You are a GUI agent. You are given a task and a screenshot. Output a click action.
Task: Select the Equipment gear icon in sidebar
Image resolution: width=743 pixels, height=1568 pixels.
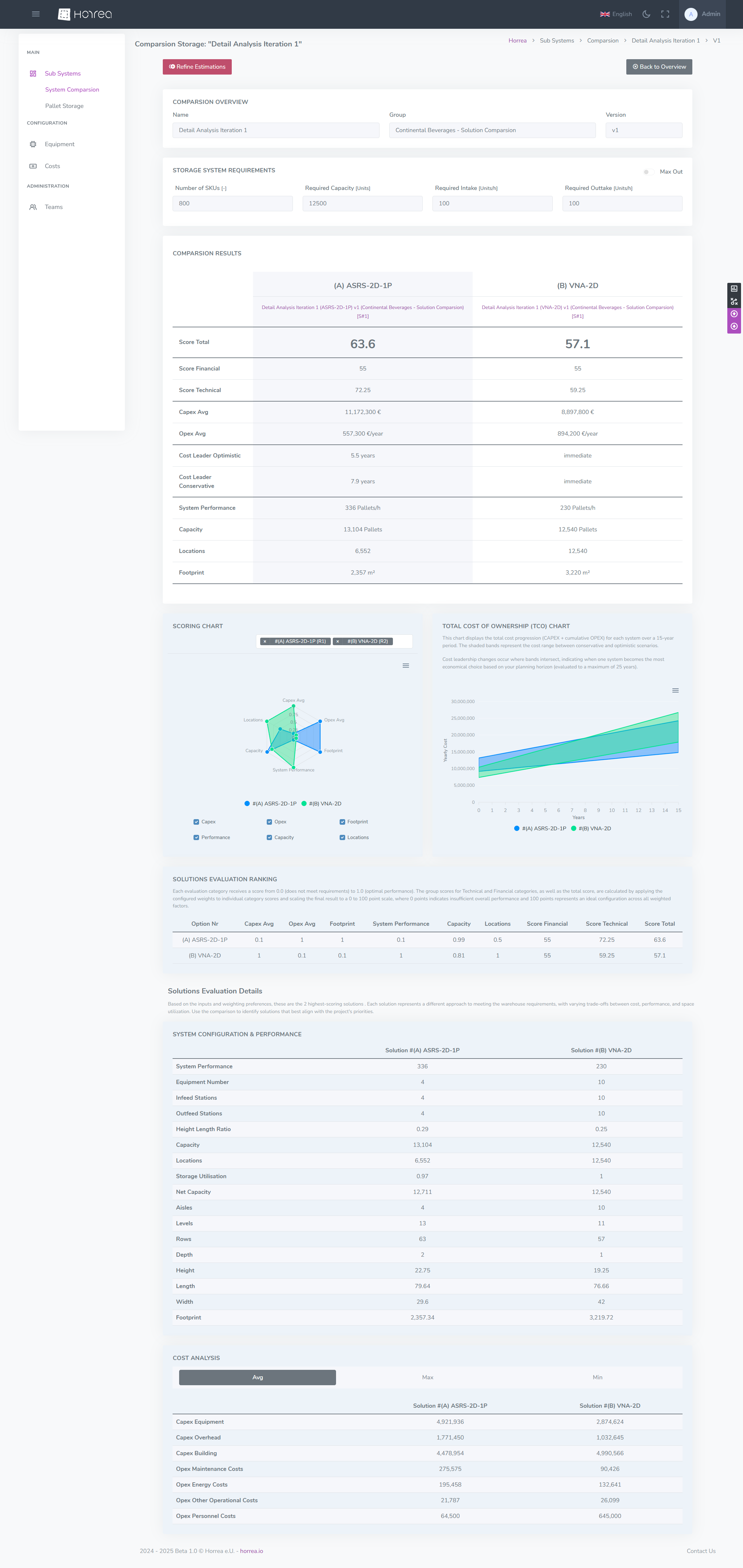[33, 144]
